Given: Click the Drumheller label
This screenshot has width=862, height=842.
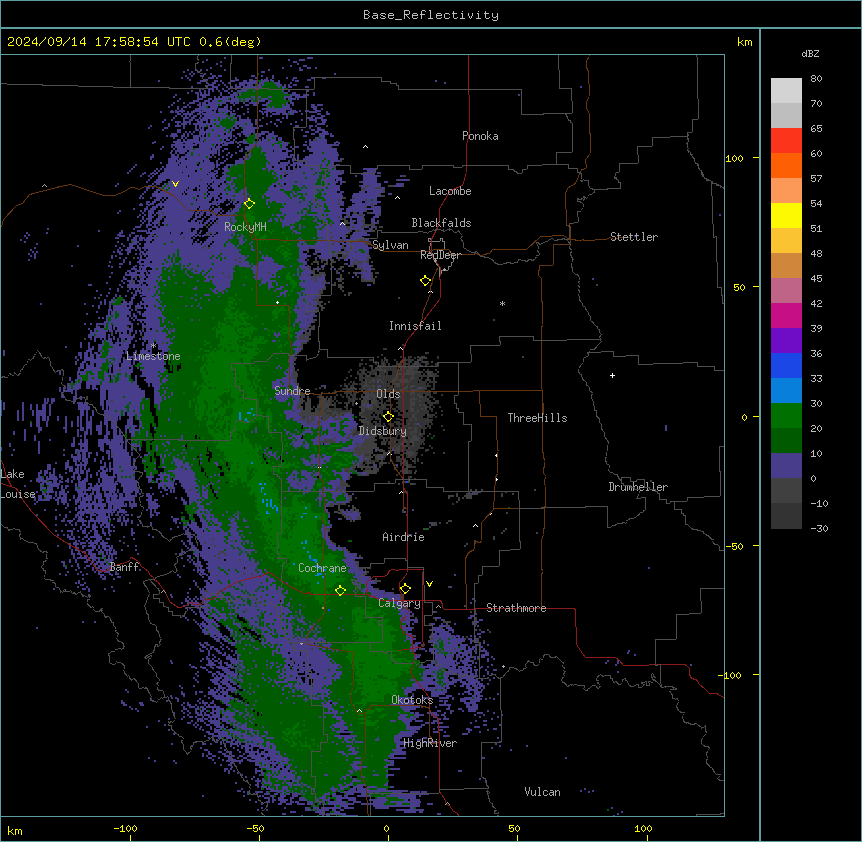Looking at the screenshot, I should tap(638, 487).
